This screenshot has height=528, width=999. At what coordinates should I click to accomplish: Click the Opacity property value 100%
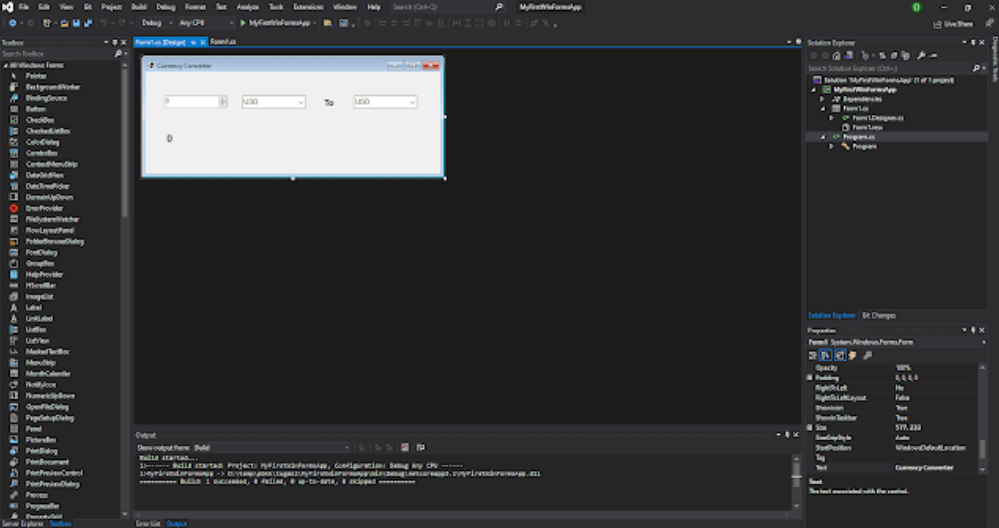tap(903, 368)
